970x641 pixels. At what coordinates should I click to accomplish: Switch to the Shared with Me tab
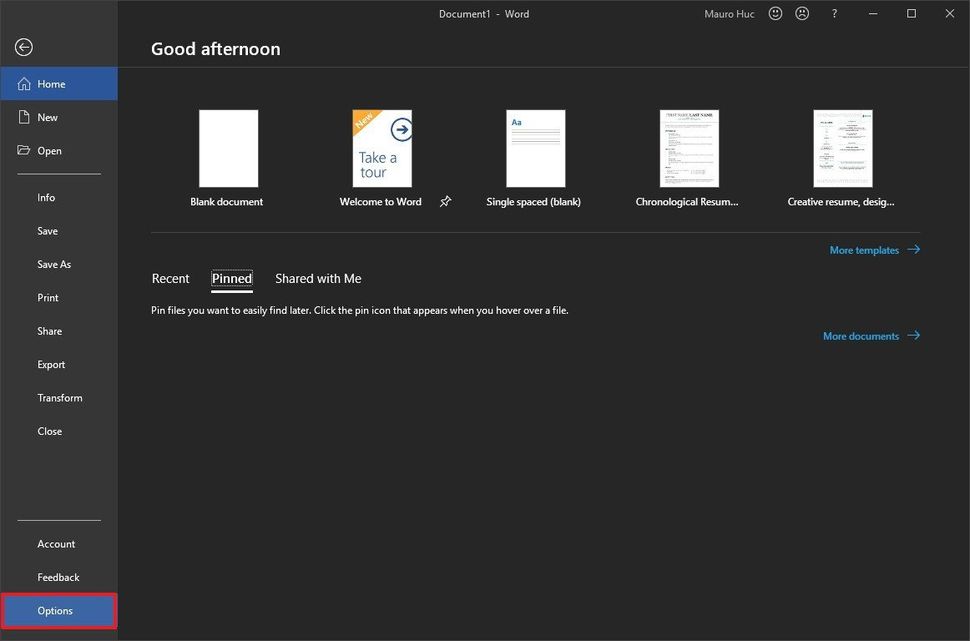tap(318, 278)
